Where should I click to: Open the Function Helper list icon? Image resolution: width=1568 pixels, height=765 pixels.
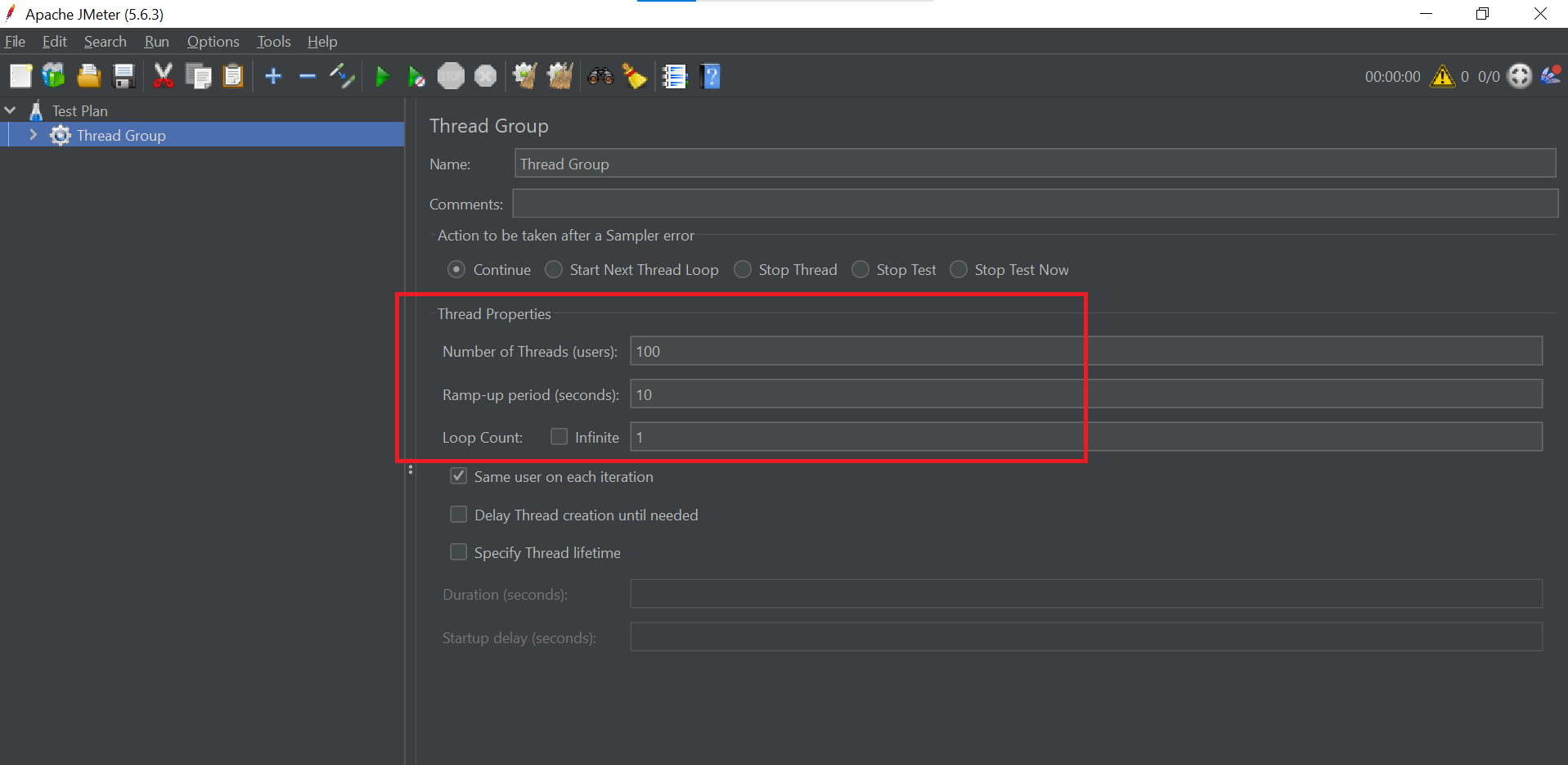674,77
